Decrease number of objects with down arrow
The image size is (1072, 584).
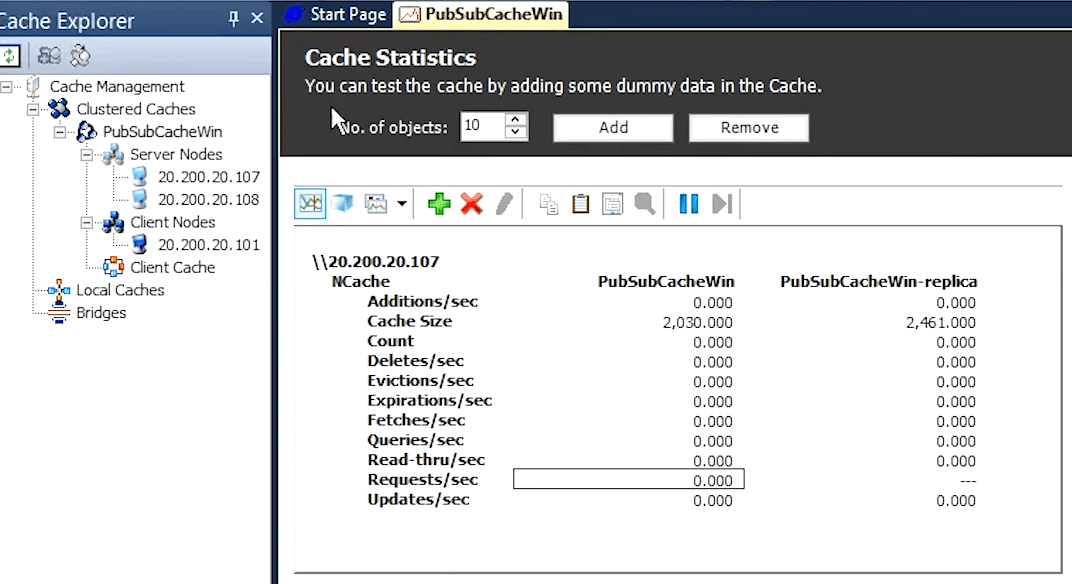click(x=515, y=133)
